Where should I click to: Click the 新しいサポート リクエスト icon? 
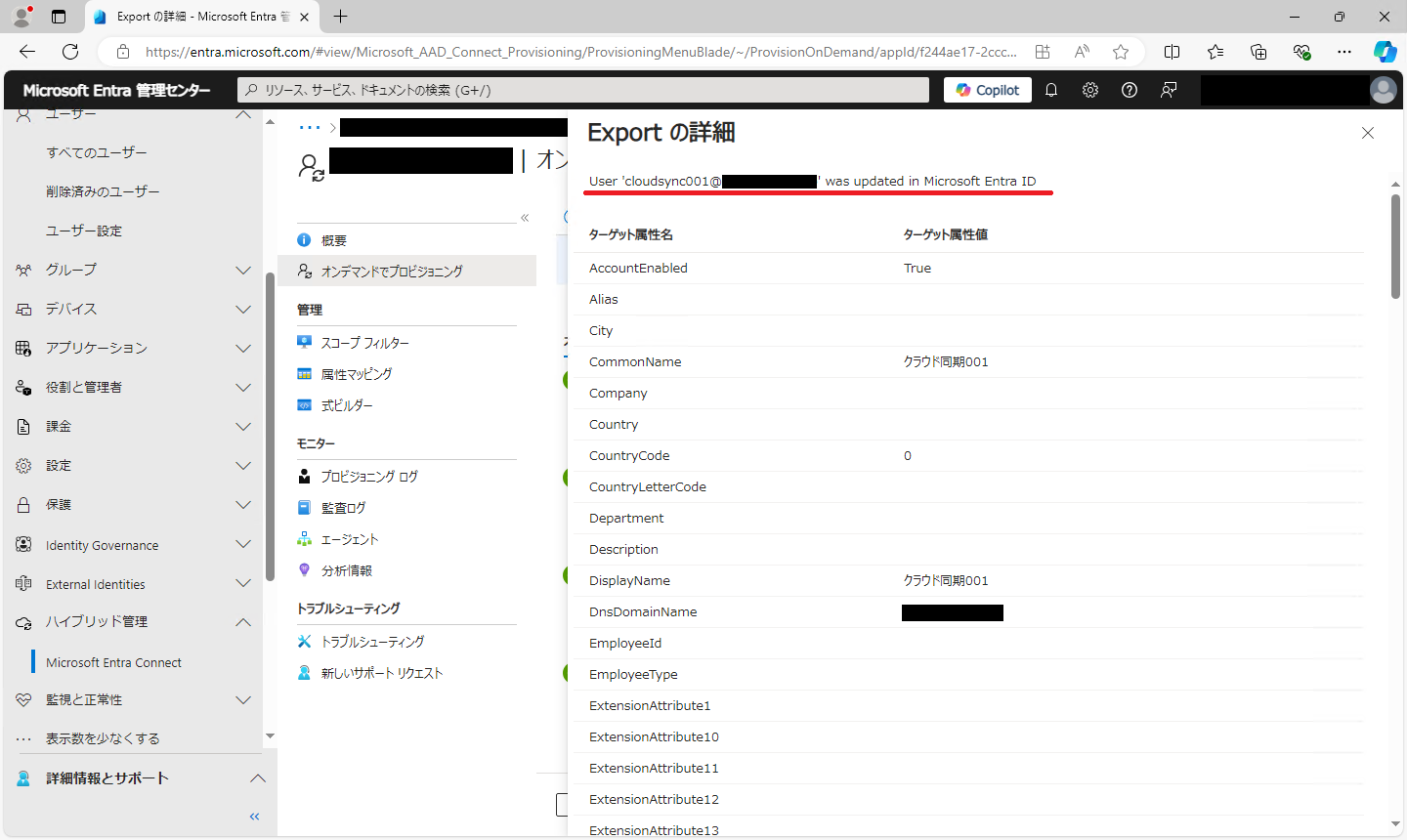pyautogui.click(x=304, y=673)
